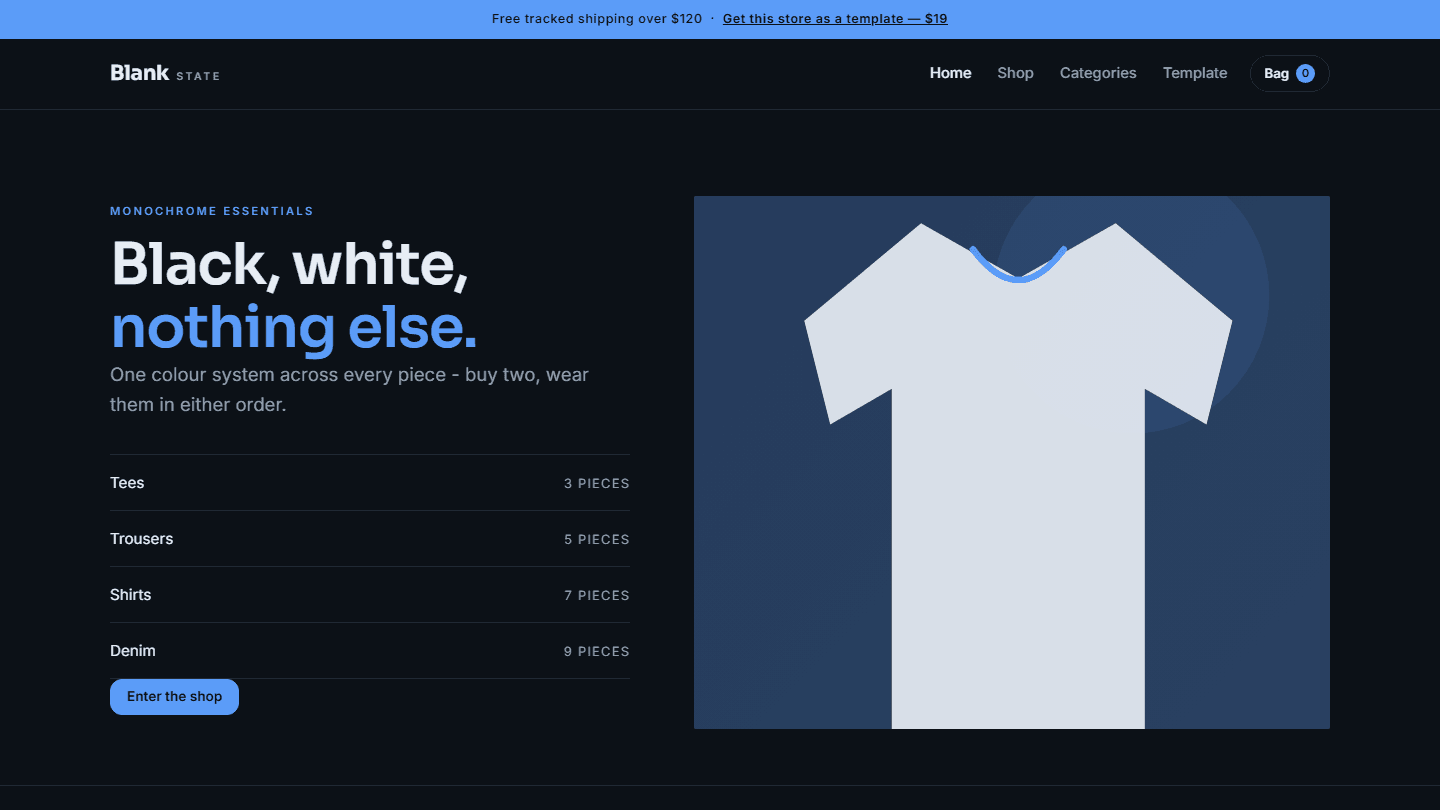This screenshot has width=1440, height=810.
Task: Click the T-shirt hero image
Action: tap(1012, 462)
